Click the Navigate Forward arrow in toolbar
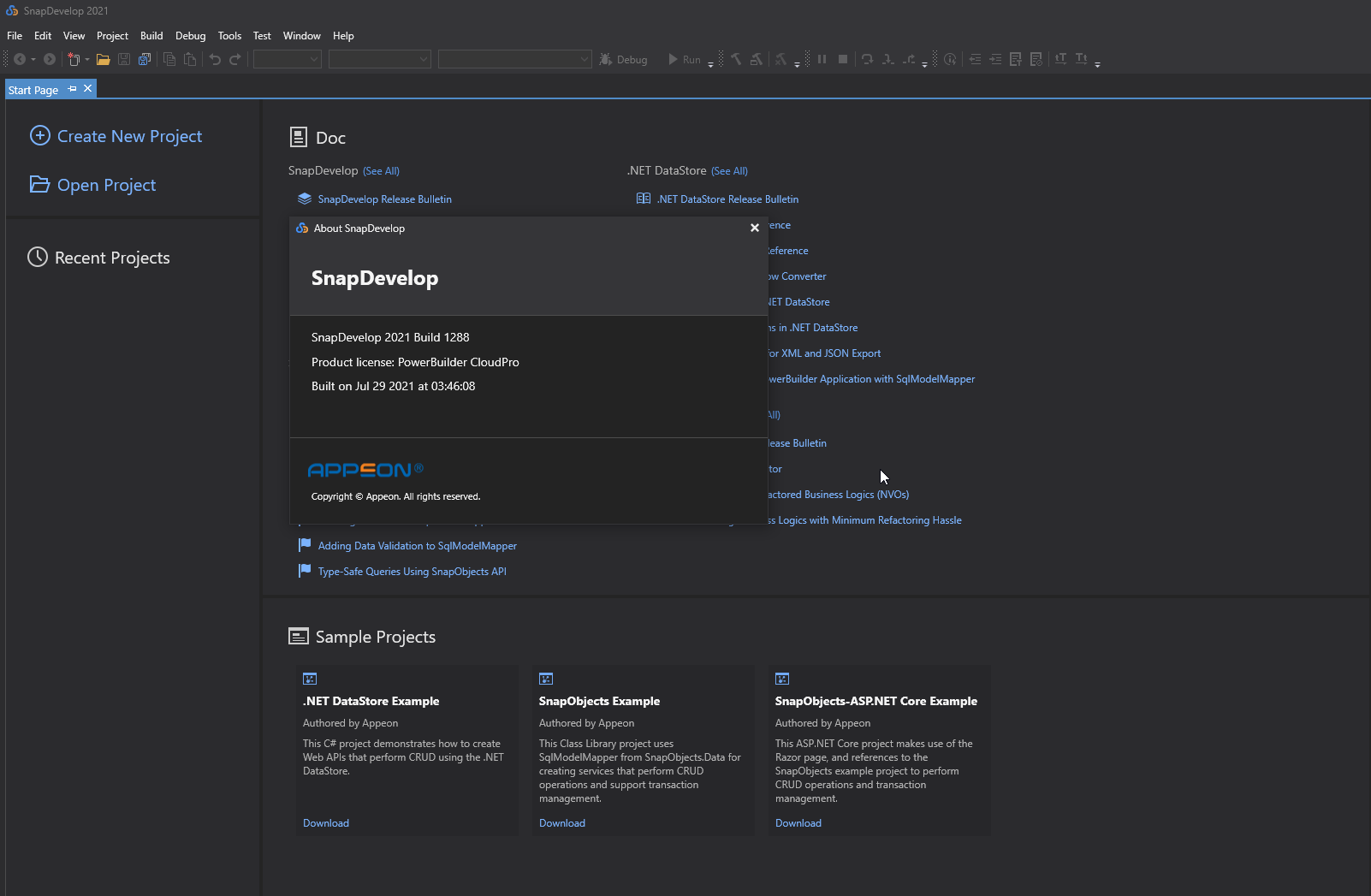Screen dimensions: 1371x896 coord(50,59)
